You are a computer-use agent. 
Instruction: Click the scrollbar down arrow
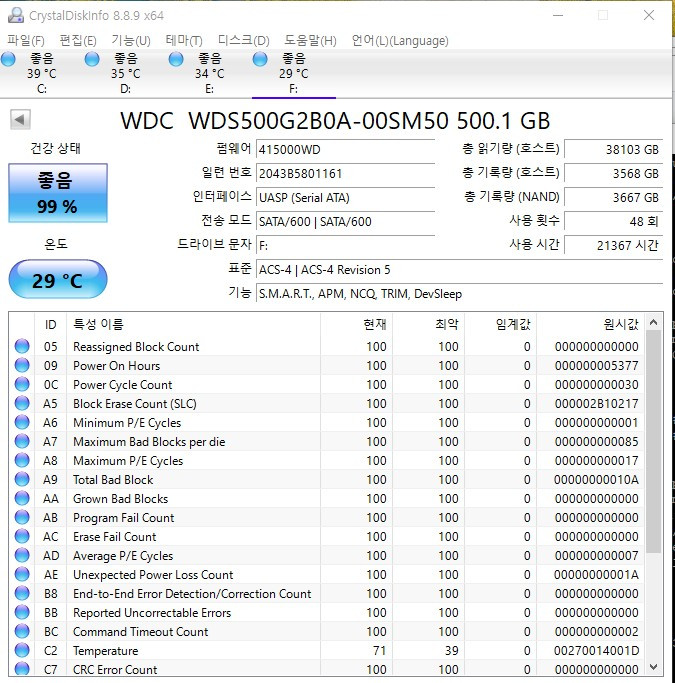(653, 667)
